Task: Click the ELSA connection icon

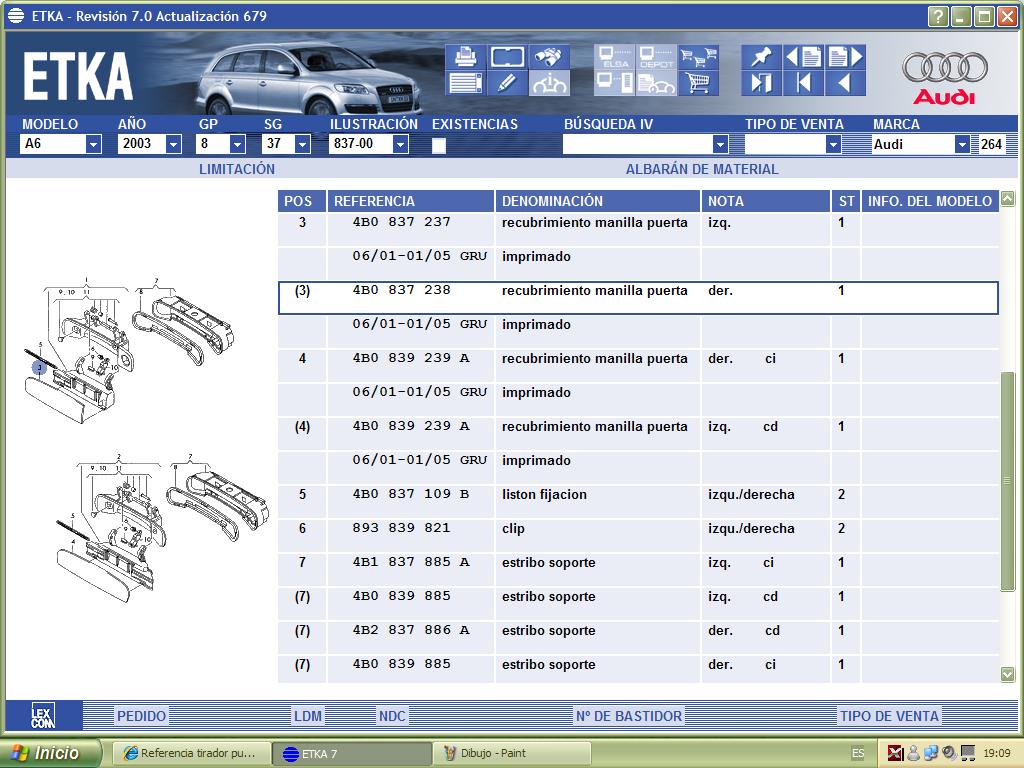Action: coord(615,57)
